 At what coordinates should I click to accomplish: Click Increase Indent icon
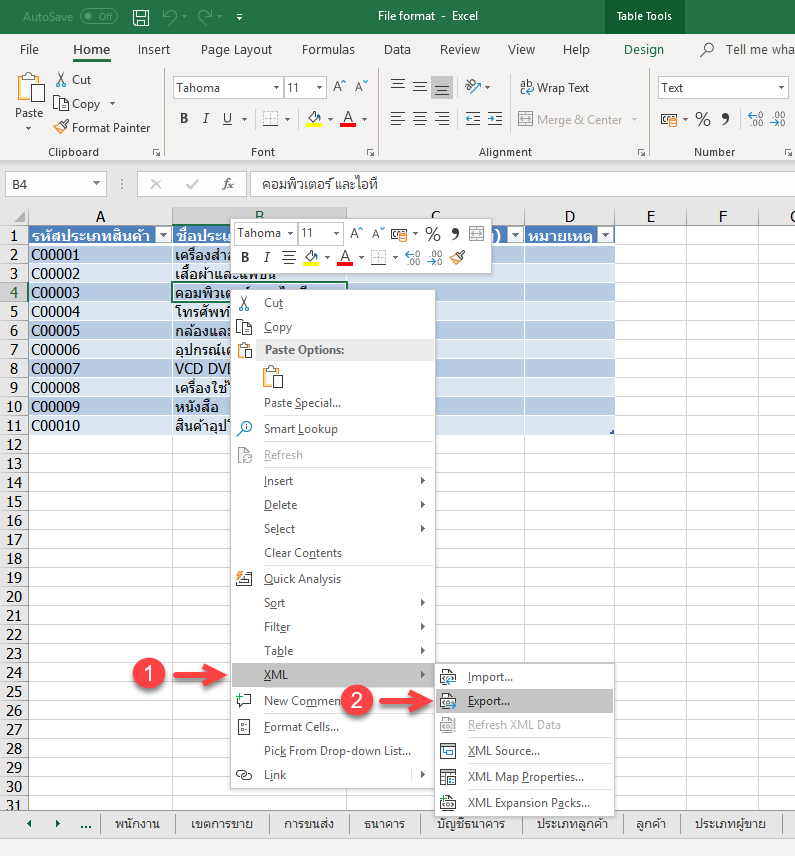pyautogui.click(x=495, y=118)
